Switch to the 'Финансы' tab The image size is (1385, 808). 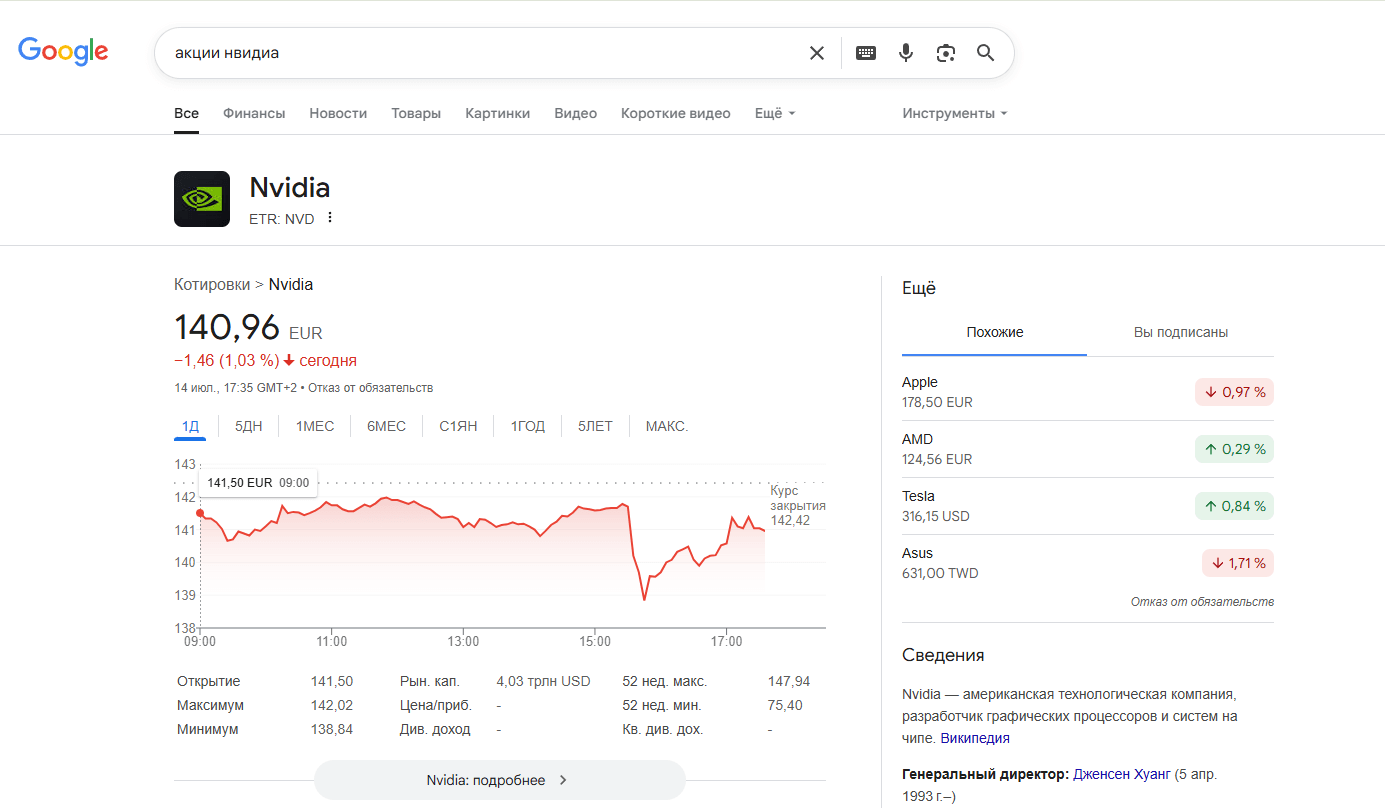(254, 114)
